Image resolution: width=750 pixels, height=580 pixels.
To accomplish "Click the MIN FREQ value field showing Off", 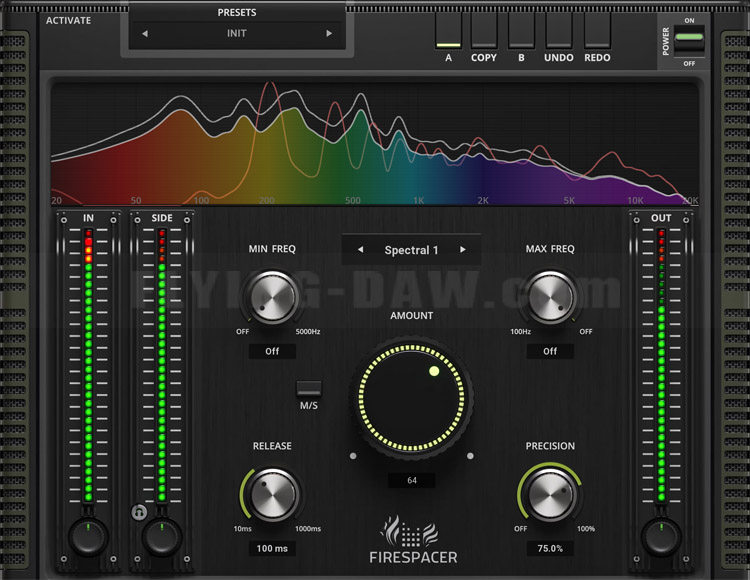I will 272,351.
